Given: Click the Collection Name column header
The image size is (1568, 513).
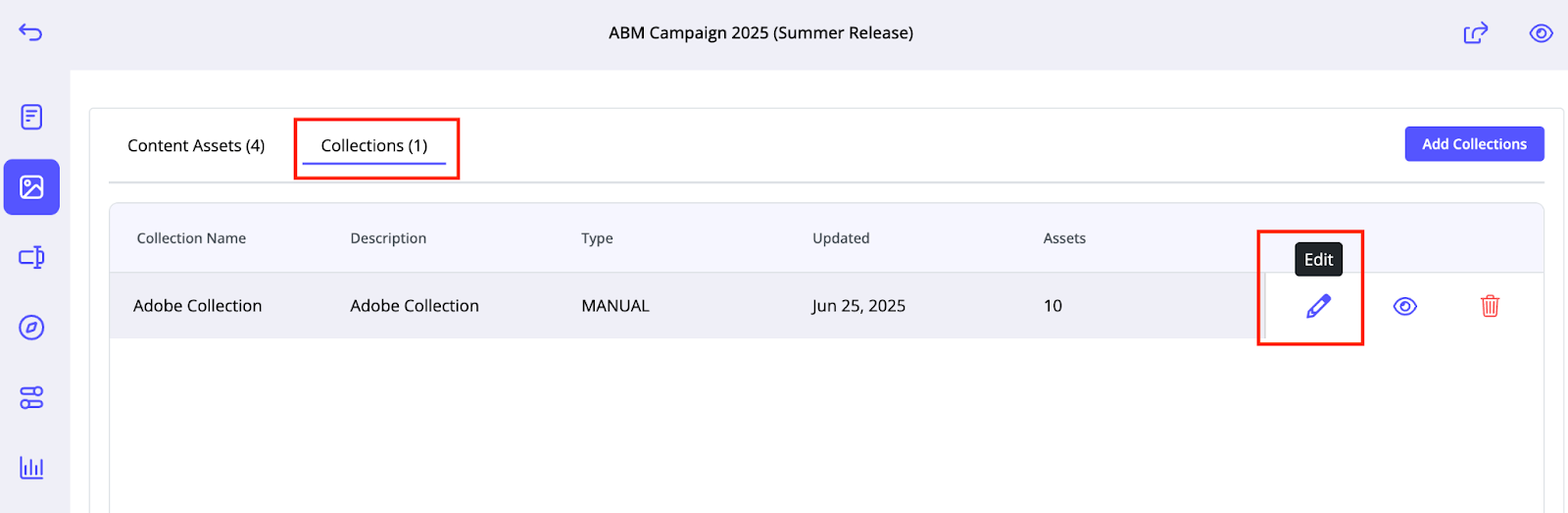Looking at the screenshot, I should tap(191, 238).
